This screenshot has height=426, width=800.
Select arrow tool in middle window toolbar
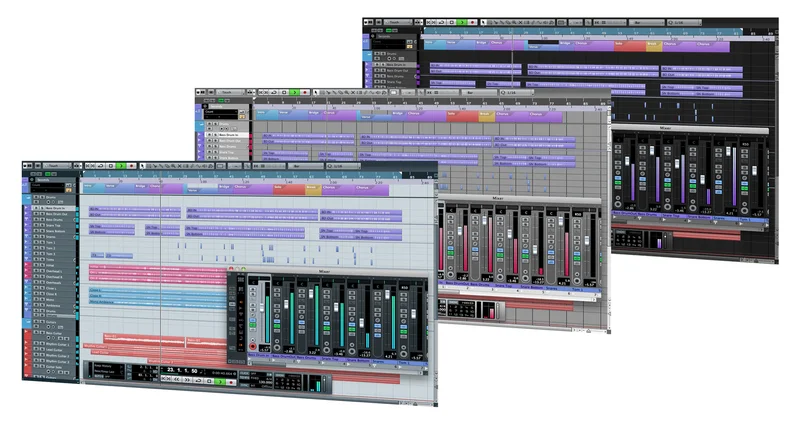point(316,92)
